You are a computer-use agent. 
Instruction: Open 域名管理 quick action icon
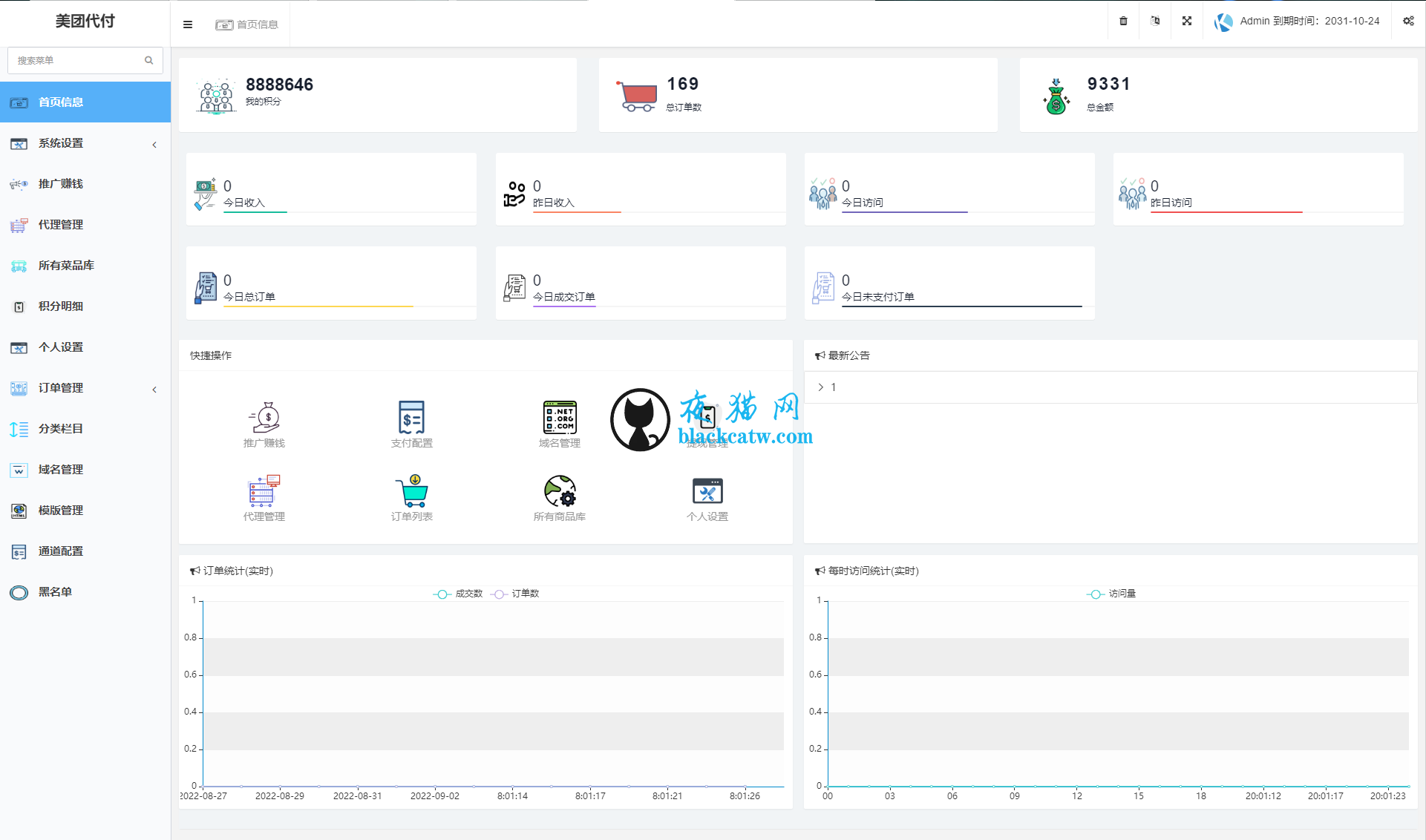pos(560,418)
